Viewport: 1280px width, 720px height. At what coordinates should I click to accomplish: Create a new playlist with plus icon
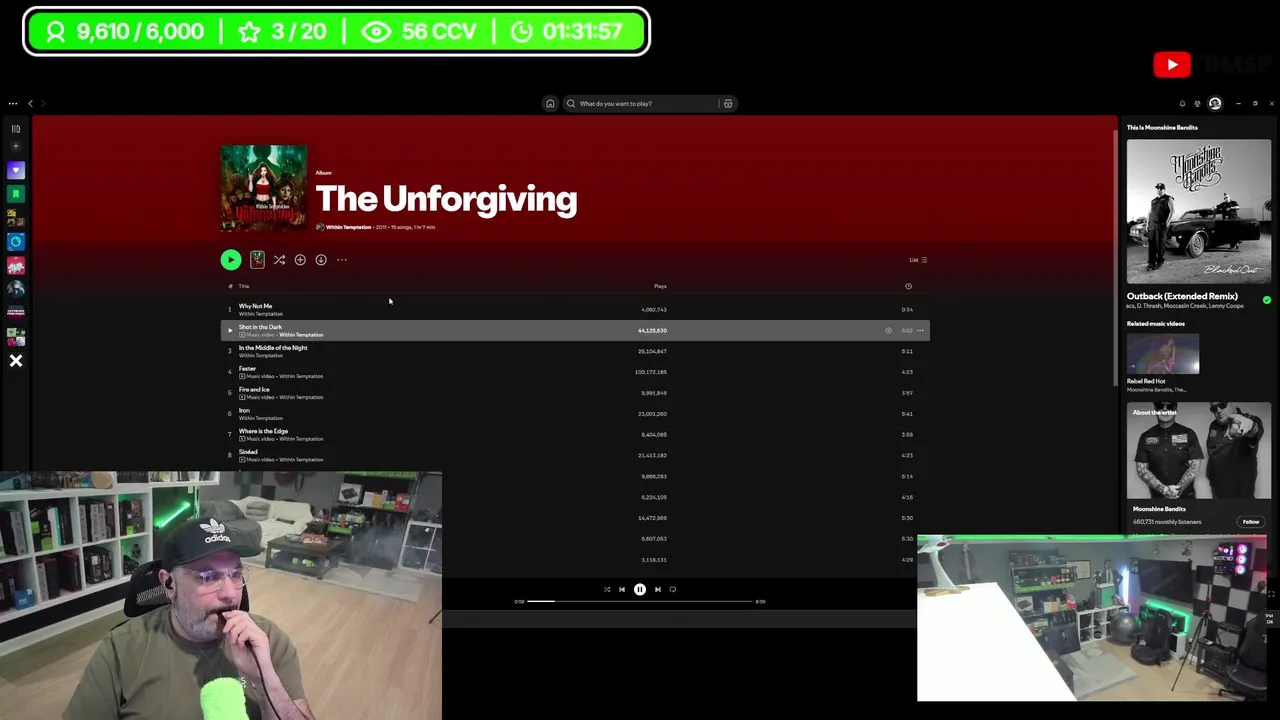point(16,147)
